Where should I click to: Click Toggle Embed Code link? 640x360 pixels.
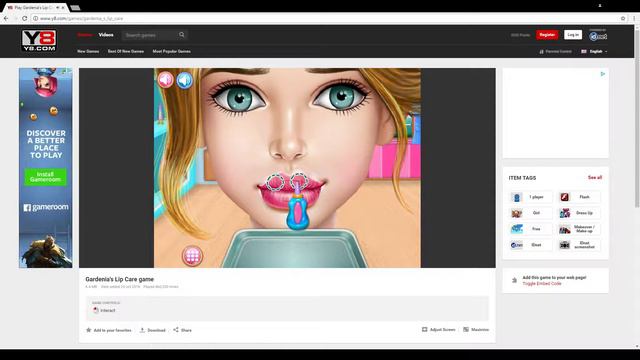tap(542, 284)
